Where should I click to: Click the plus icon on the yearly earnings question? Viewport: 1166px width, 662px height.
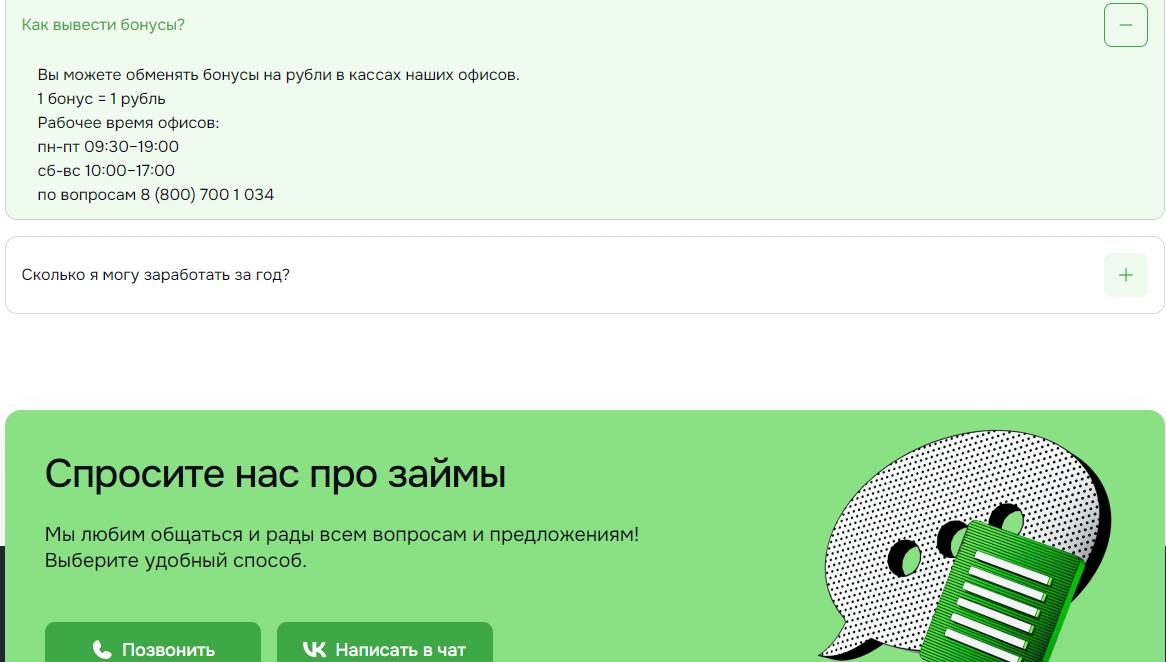tap(1125, 275)
